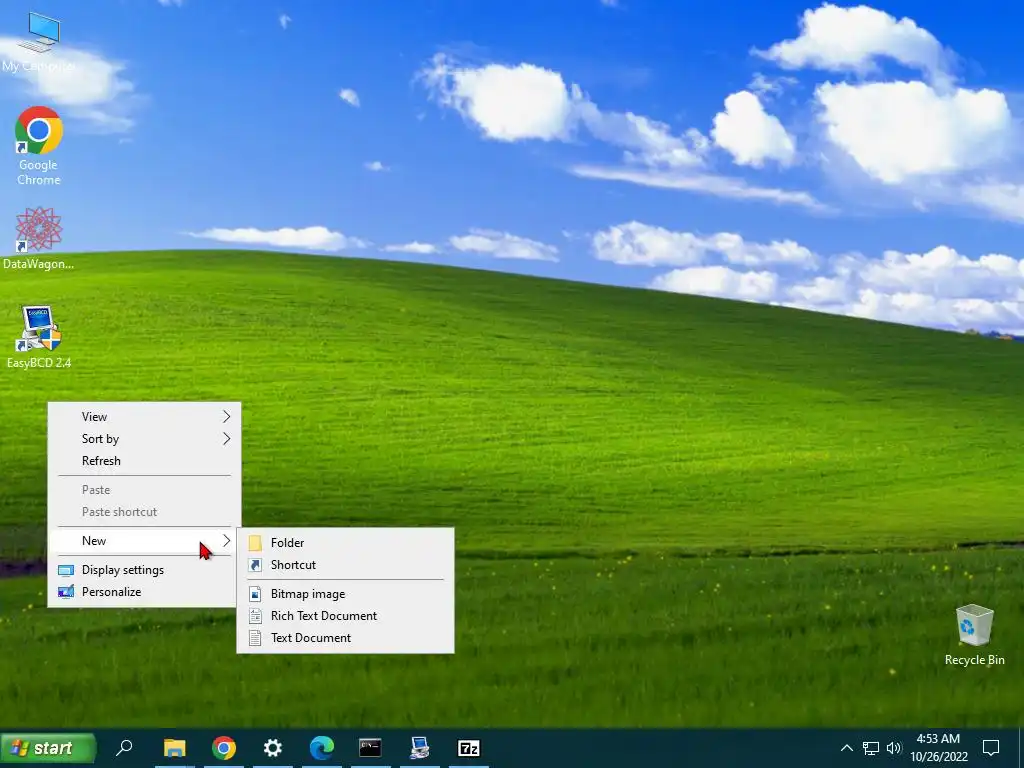Click the date 10/26/2022 in tray
The width and height of the screenshot is (1024, 768).
coord(938,757)
